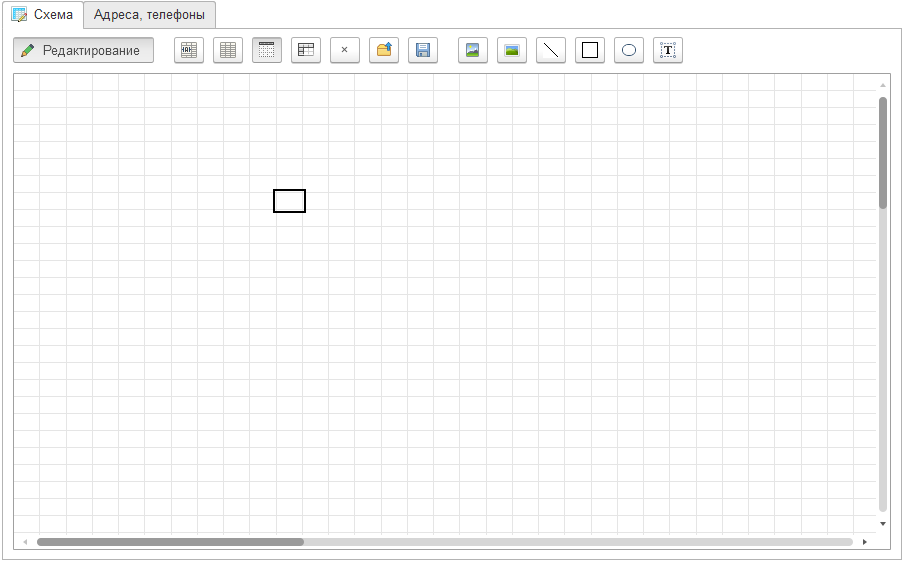Open file using folder icon

(383, 50)
